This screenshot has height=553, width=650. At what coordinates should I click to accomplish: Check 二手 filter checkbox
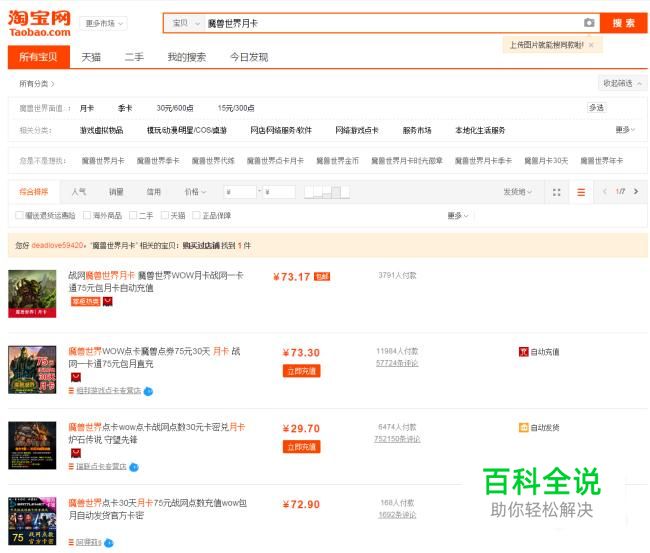pyautogui.click(x=133, y=215)
